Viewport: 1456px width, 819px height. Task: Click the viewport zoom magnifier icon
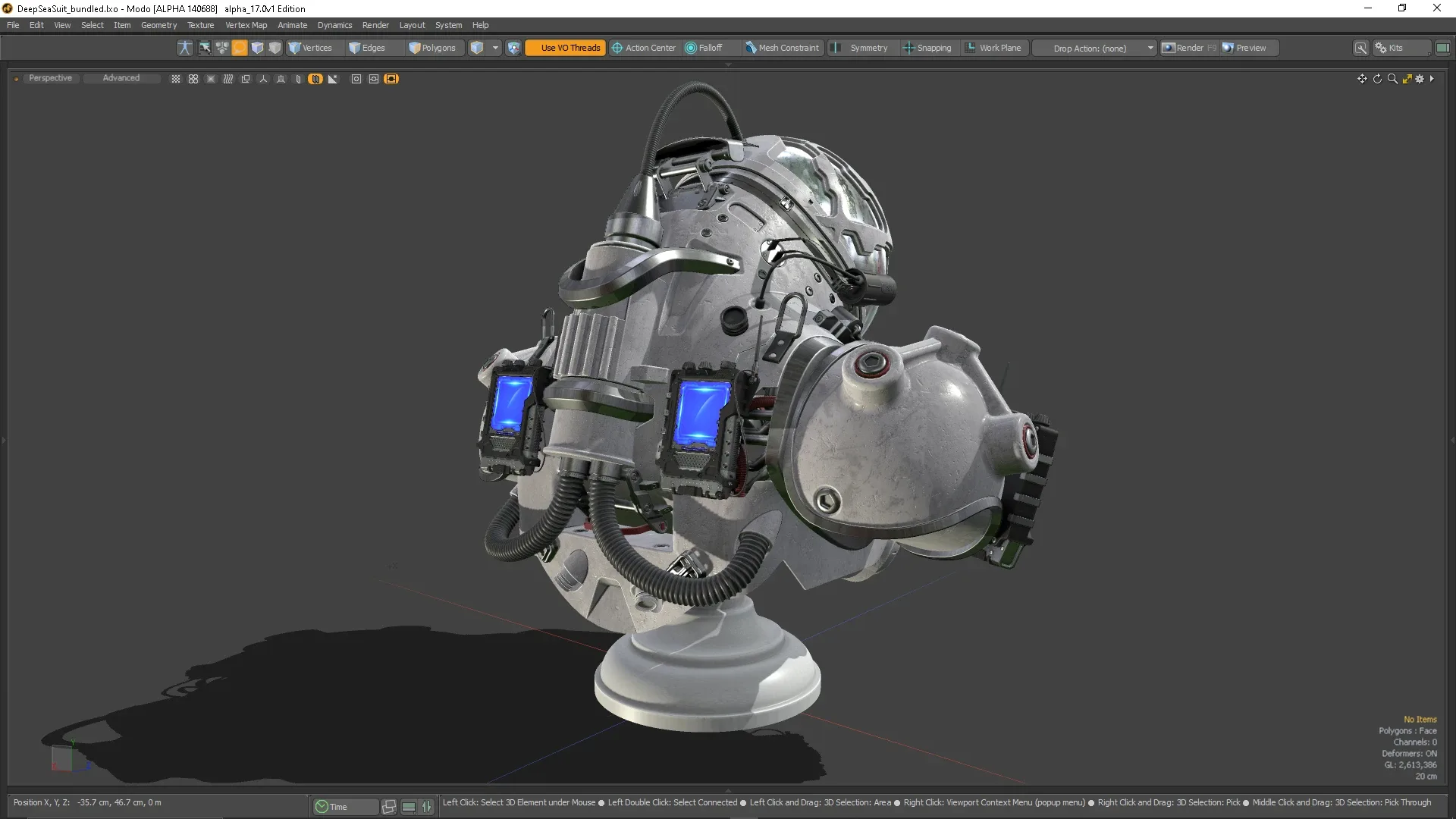[x=1392, y=79]
